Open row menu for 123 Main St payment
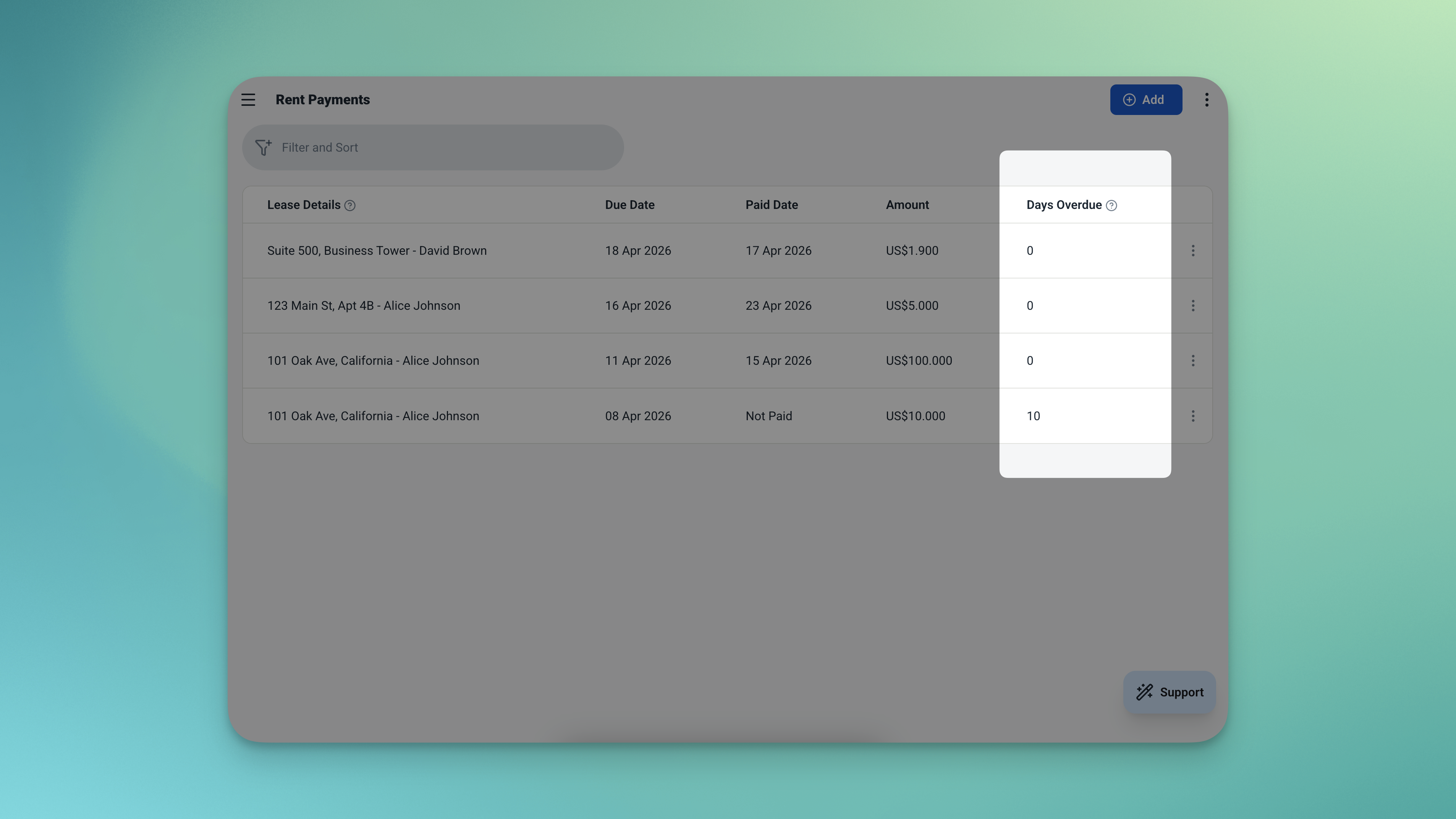This screenshot has height=819, width=1456. coord(1192,306)
